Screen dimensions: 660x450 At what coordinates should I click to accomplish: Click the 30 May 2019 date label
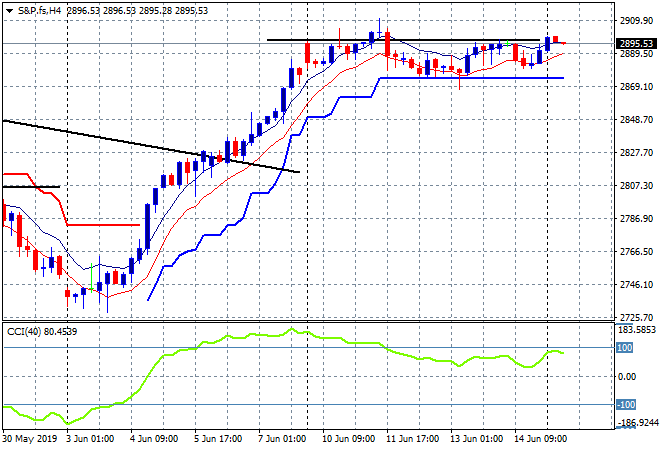tap(29, 439)
